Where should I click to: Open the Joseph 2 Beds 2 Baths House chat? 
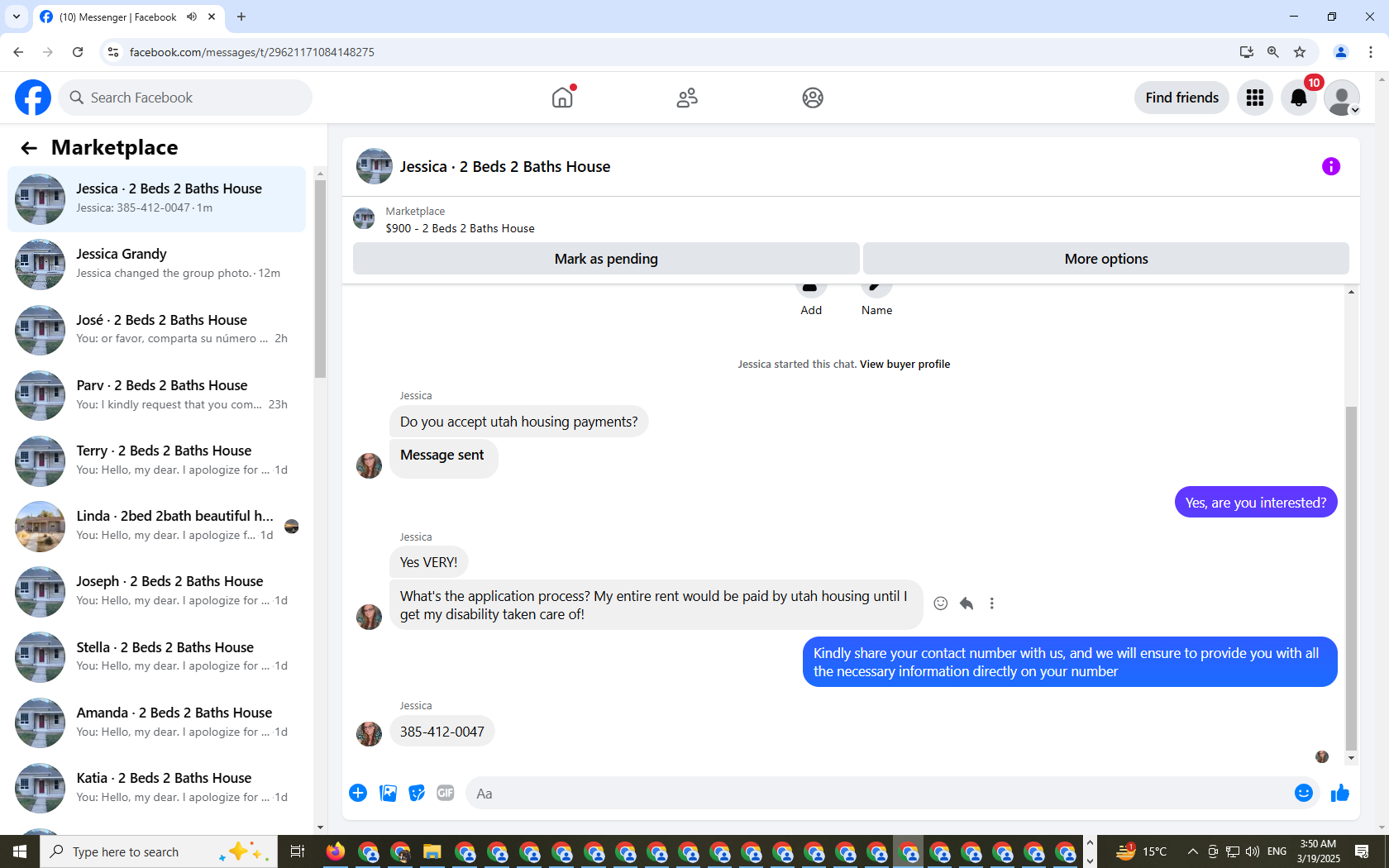pyautogui.click(x=157, y=591)
